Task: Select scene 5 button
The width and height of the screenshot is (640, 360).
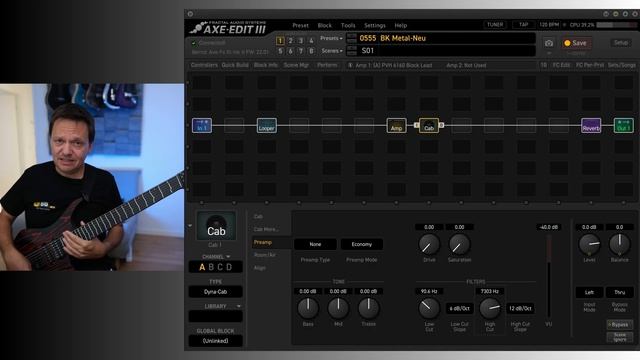Action: pos(280,51)
